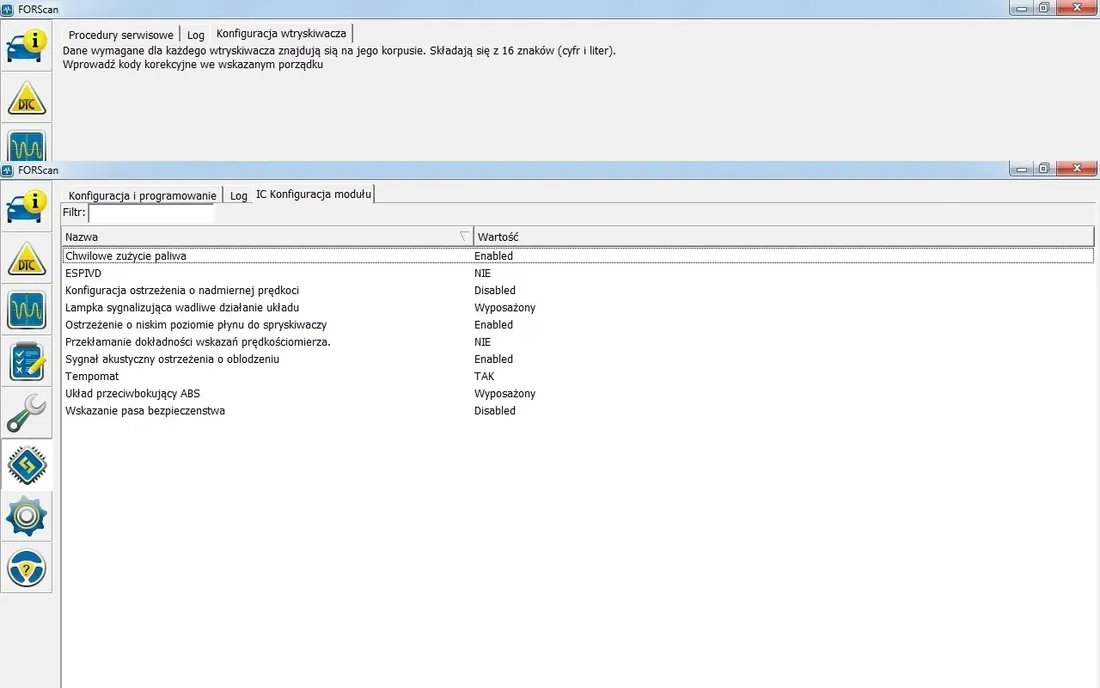Click Enabled value for Sygnał akustyczny
Viewport: 1100px width, 688px height.
coord(493,359)
